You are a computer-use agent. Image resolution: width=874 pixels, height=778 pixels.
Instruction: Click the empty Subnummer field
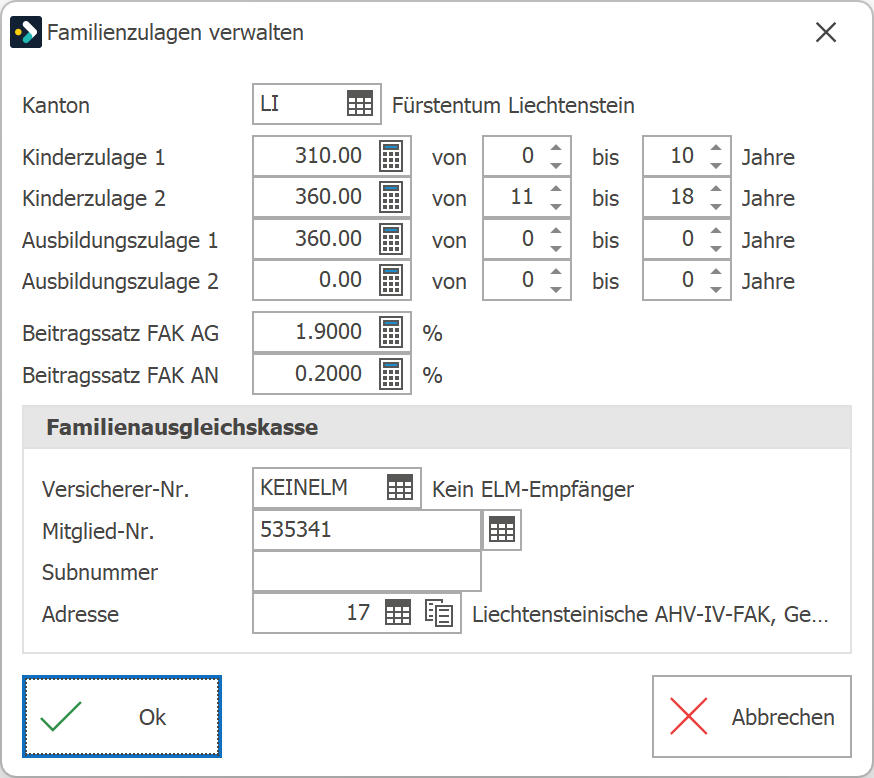[367, 571]
